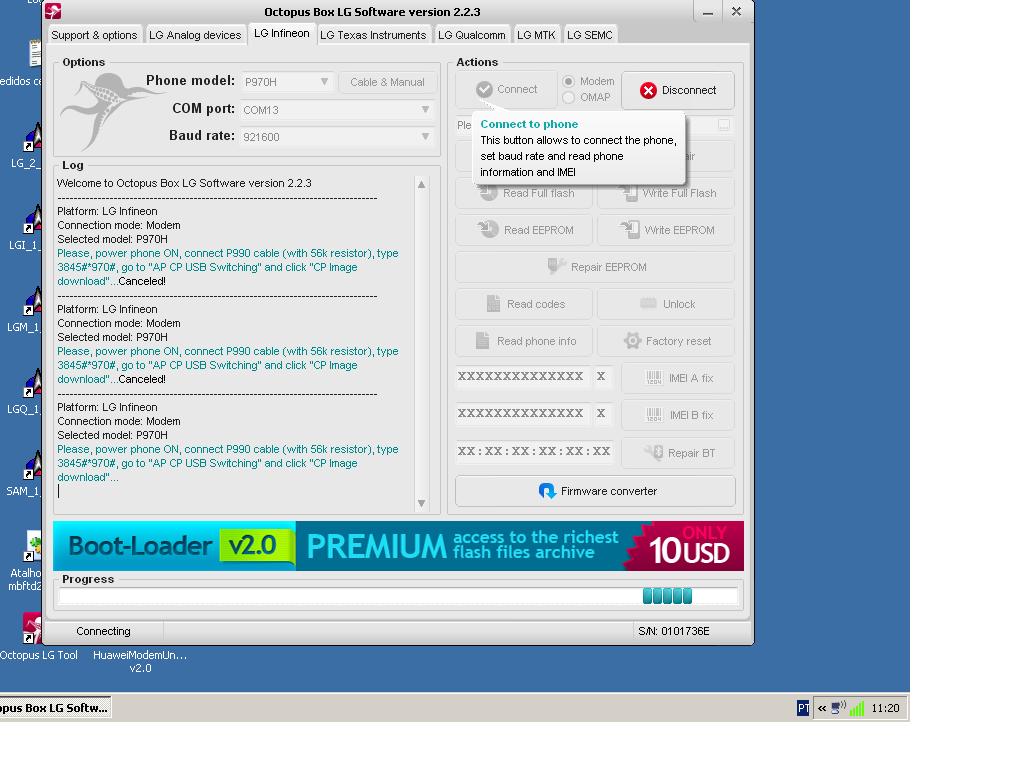Click the Read codes document icon
Viewport: 1024px width, 768px height.
coord(494,304)
